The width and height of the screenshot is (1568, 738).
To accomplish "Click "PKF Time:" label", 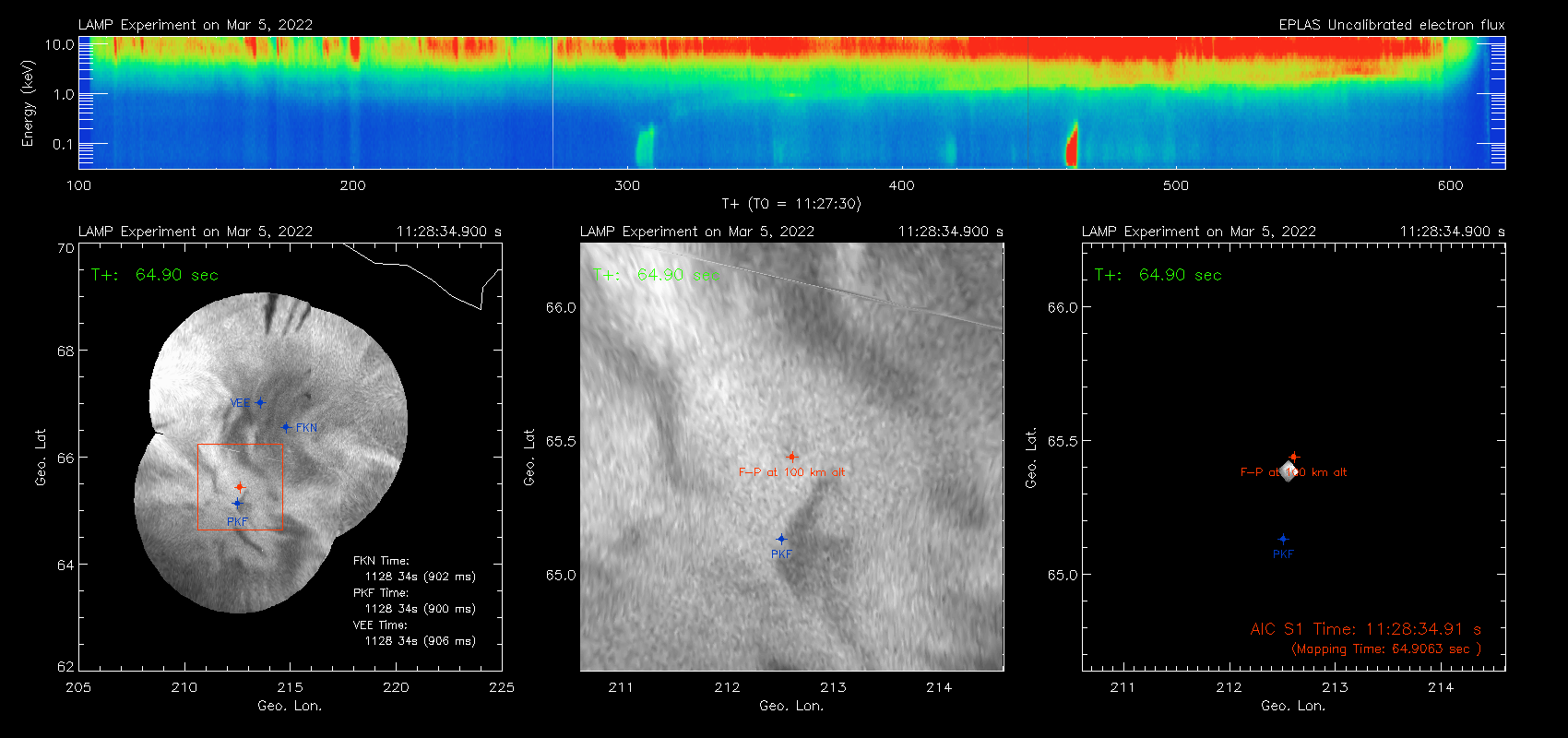I will coord(381,592).
